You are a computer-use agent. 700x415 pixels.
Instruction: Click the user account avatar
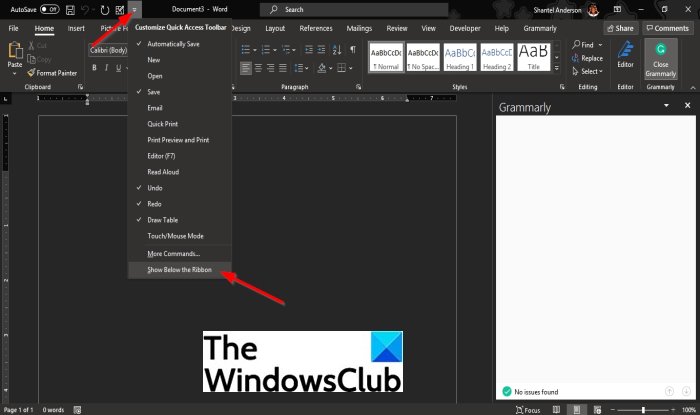pyautogui.click(x=593, y=9)
